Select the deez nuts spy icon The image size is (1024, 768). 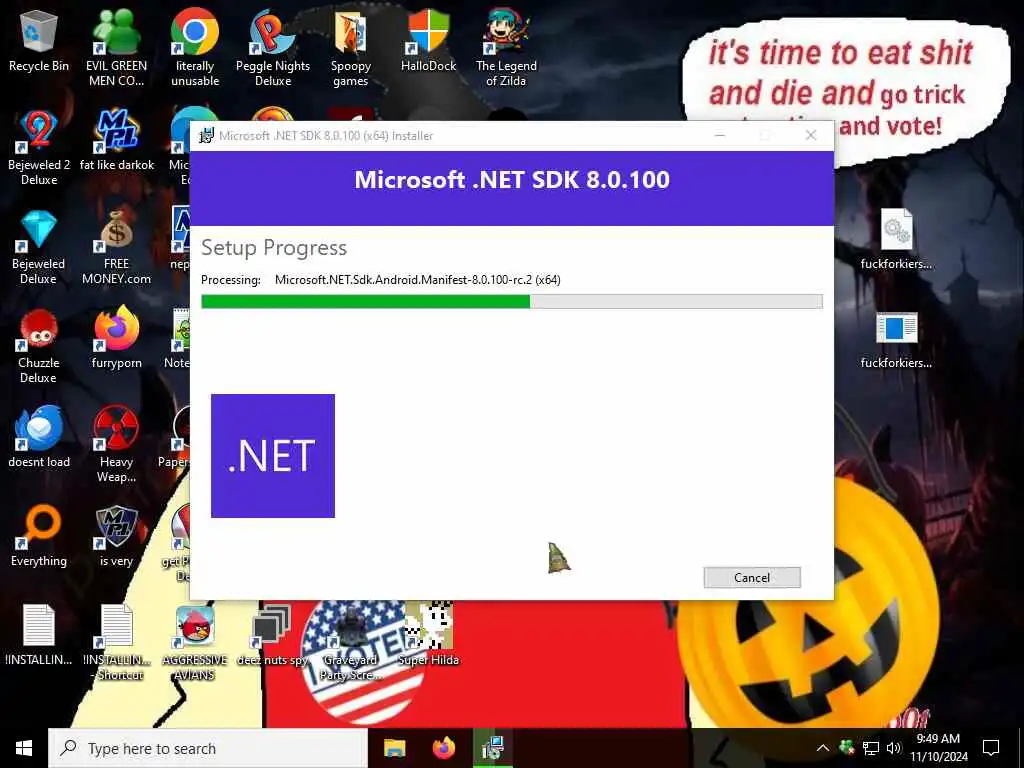point(272,635)
